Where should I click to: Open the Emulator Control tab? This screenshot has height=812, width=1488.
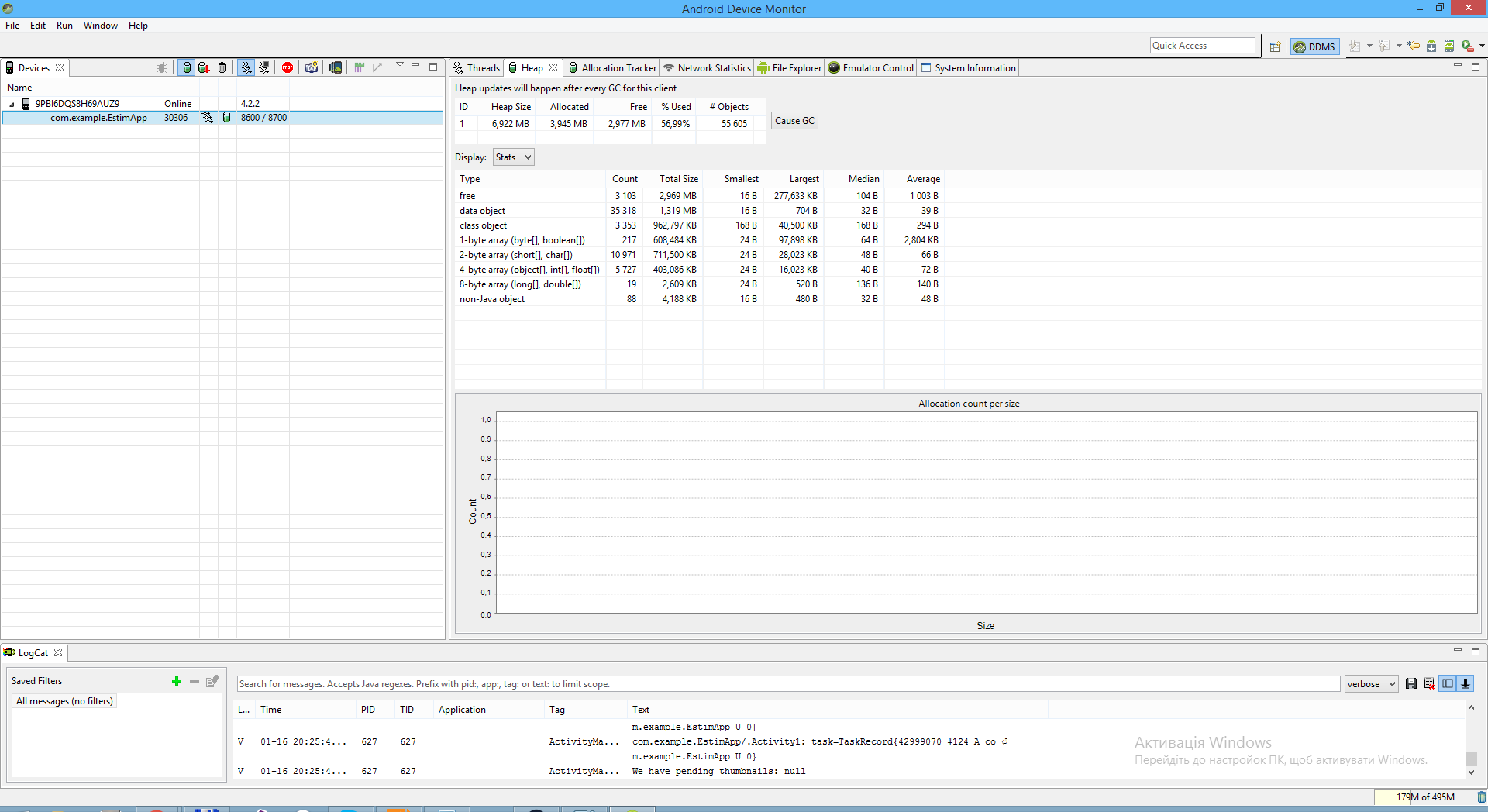coord(871,68)
